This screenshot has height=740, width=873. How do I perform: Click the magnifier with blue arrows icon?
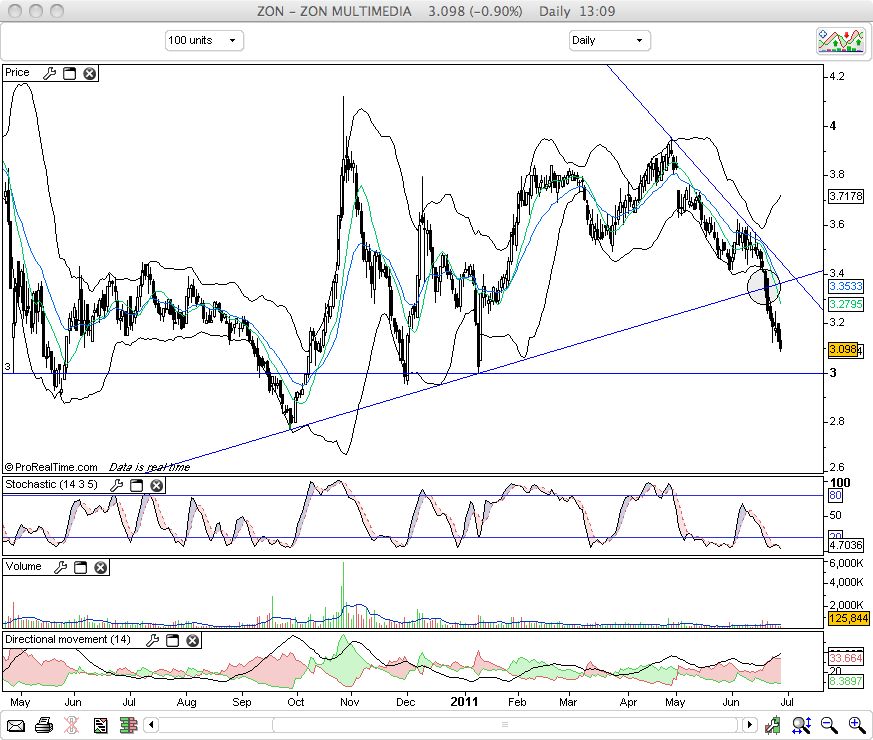pos(802,725)
